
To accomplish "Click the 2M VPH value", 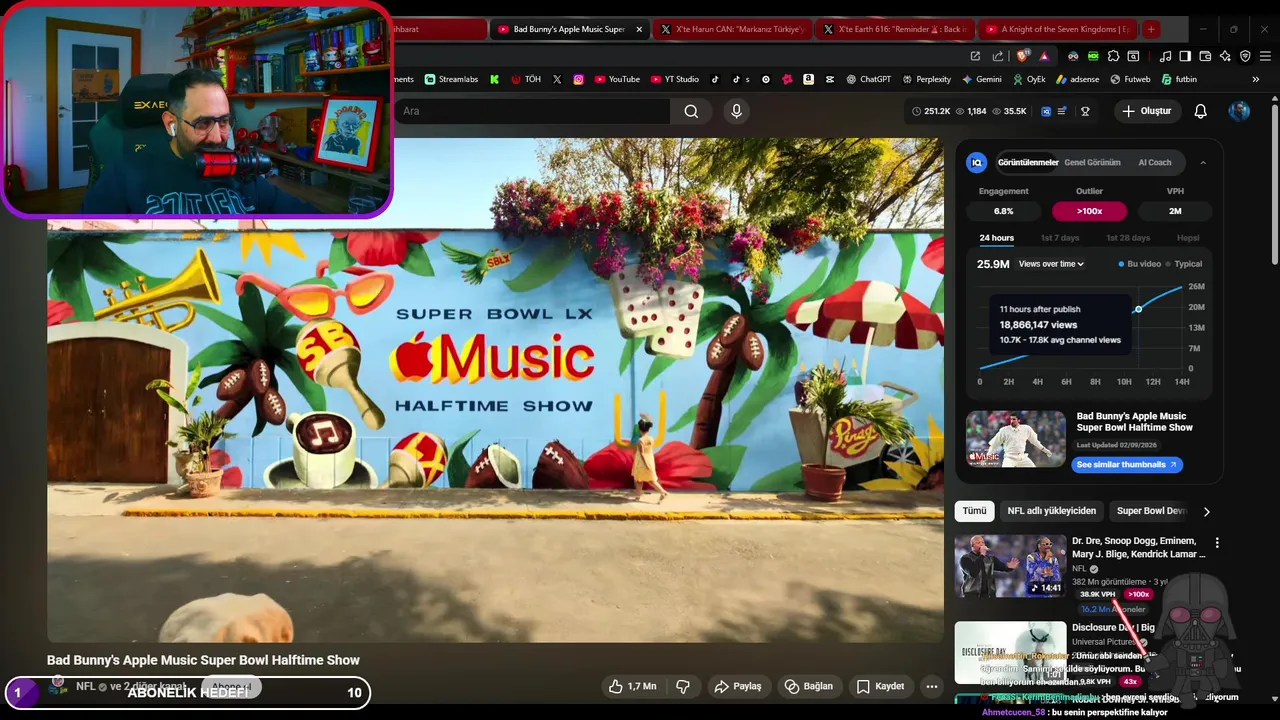I will [x=1175, y=211].
